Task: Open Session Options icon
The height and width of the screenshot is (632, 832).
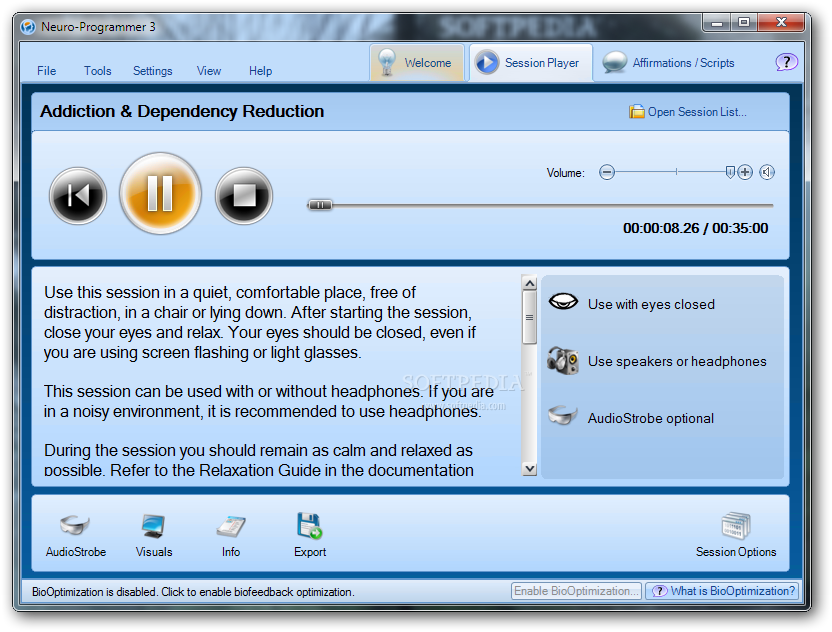Action: pos(736,525)
